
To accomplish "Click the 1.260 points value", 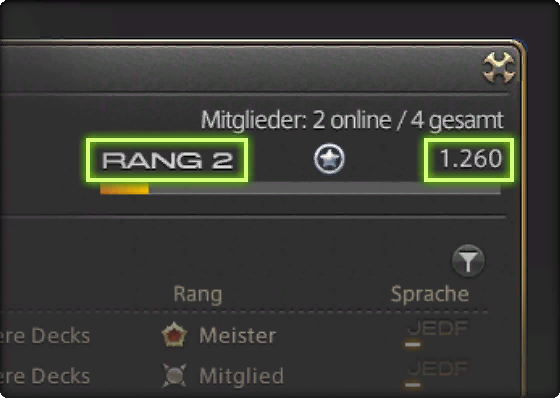I will [x=471, y=159].
